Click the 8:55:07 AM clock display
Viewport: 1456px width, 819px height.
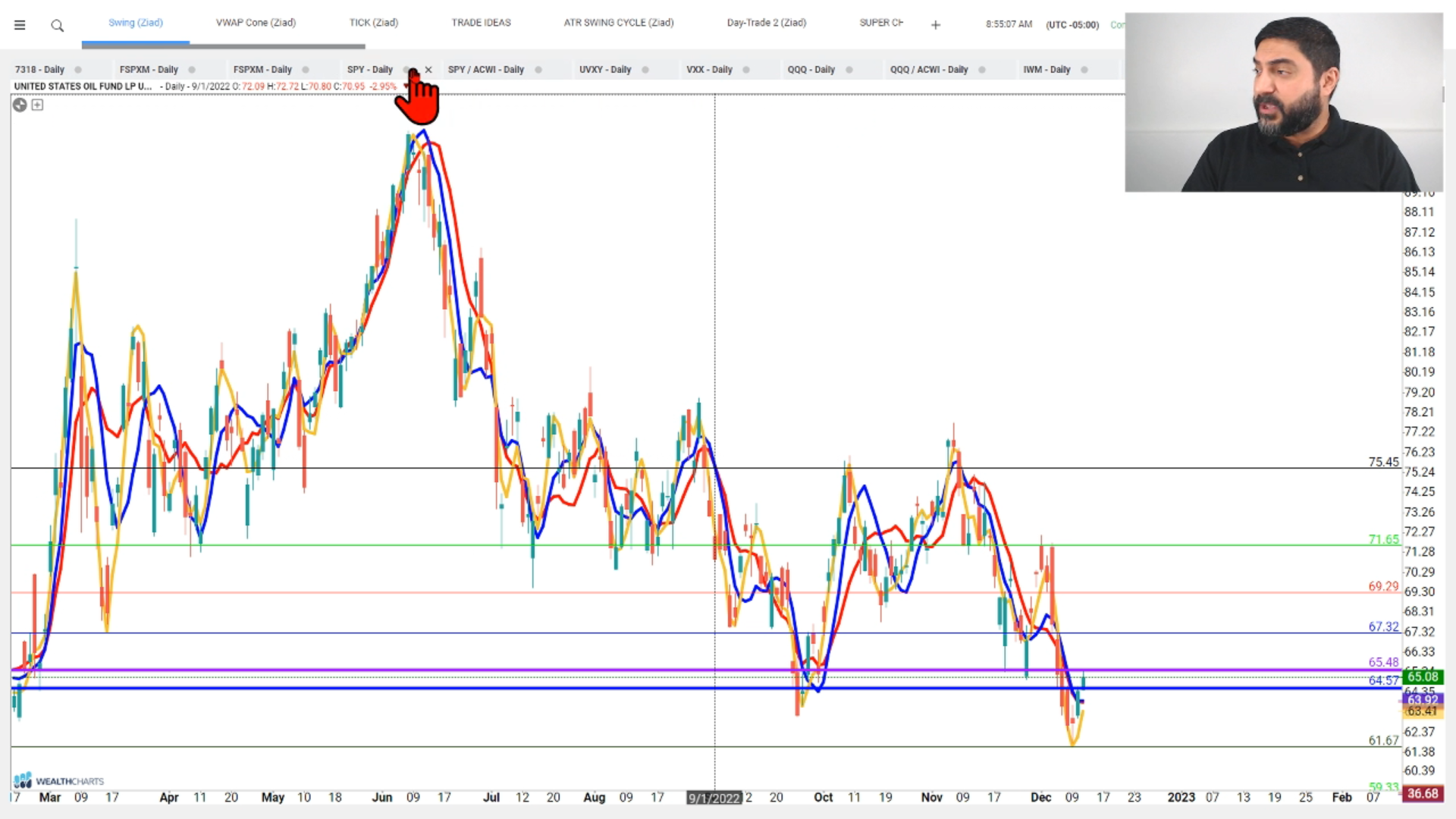point(1009,24)
